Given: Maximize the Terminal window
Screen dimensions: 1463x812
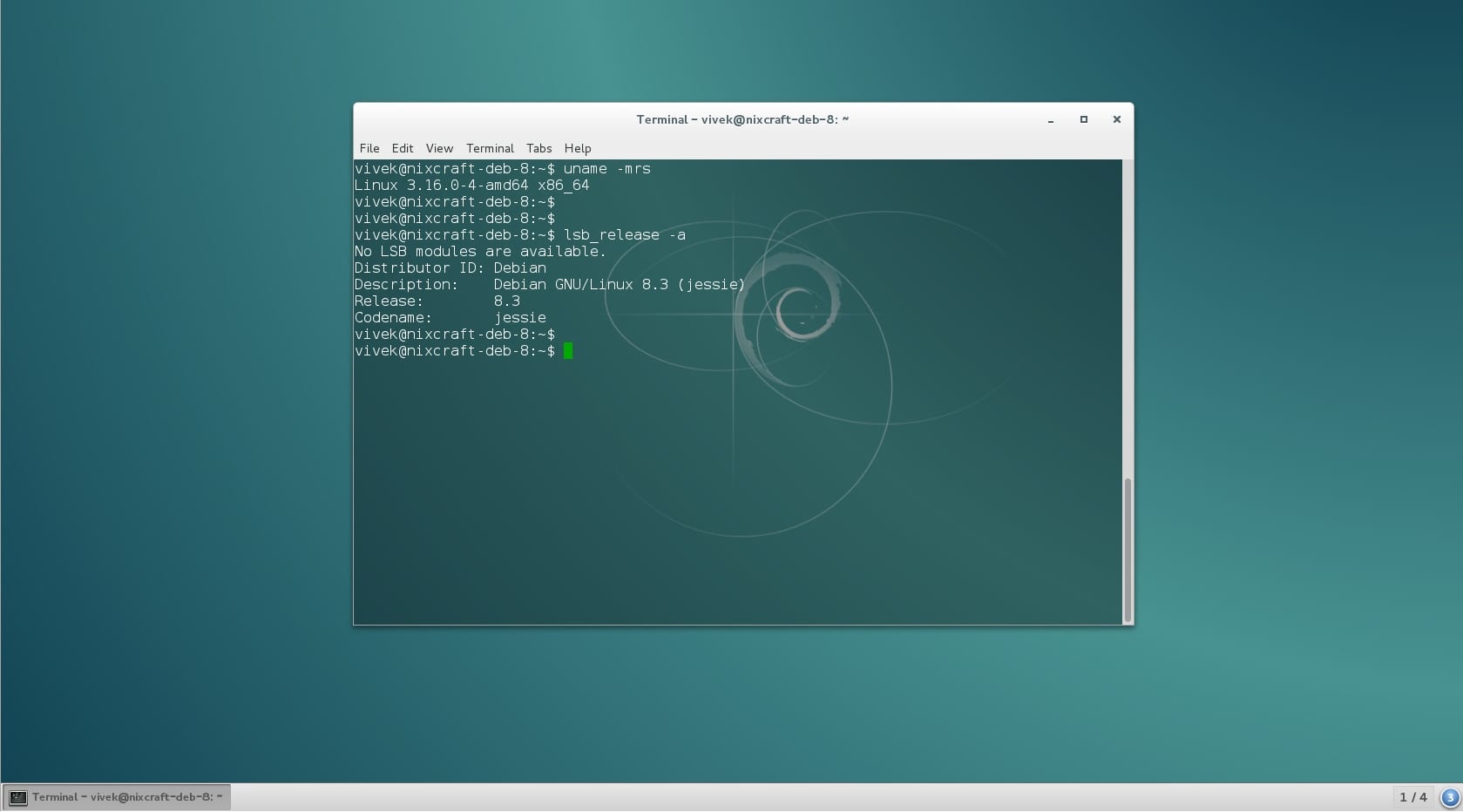Looking at the screenshot, I should (1083, 119).
